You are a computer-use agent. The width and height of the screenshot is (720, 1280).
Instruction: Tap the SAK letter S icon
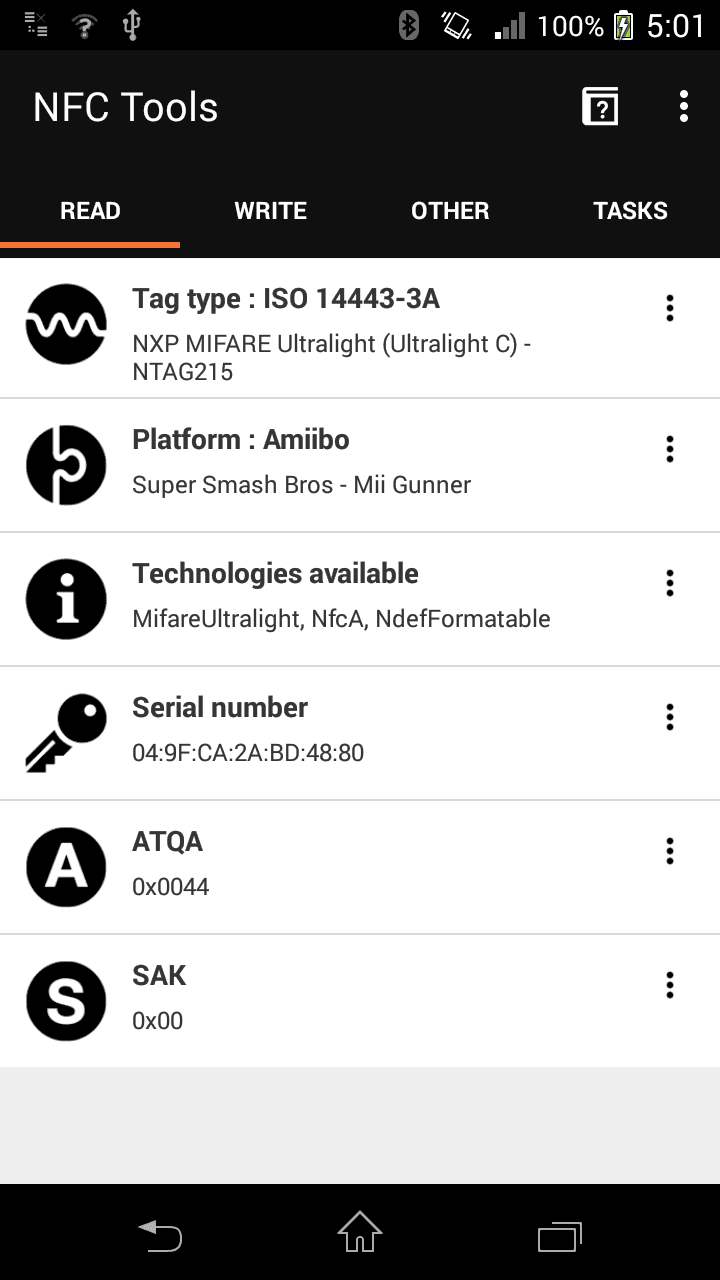click(66, 1001)
